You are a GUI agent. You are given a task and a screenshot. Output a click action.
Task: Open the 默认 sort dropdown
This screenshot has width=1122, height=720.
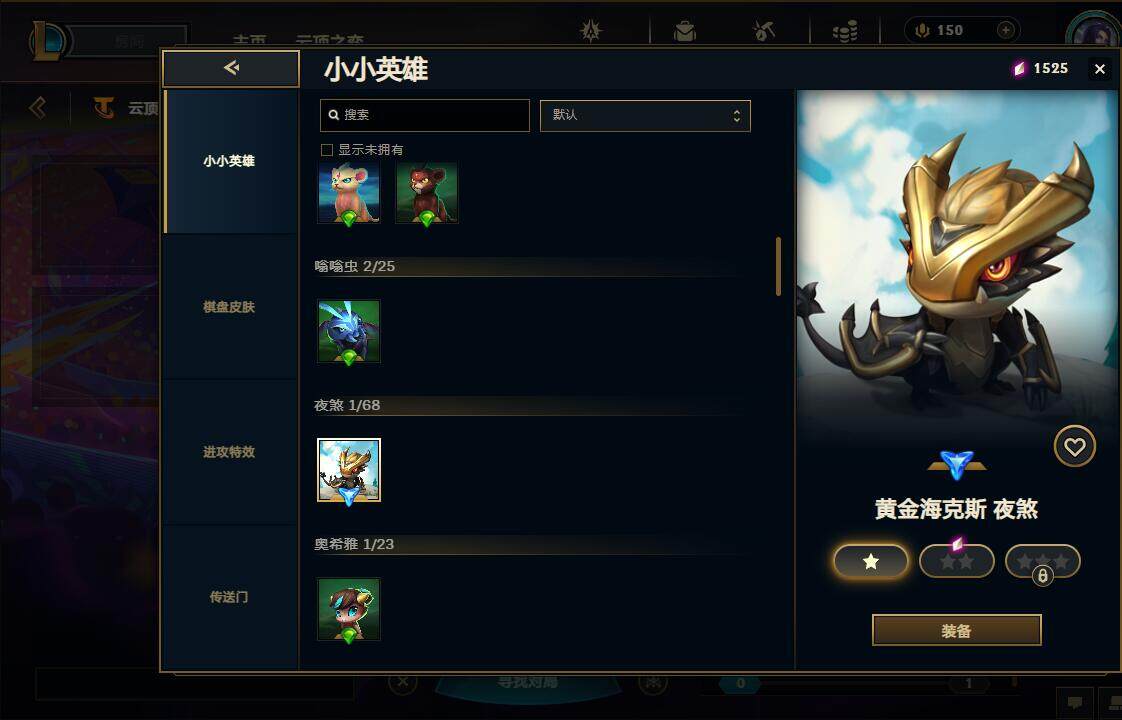(x=645, y=115)
